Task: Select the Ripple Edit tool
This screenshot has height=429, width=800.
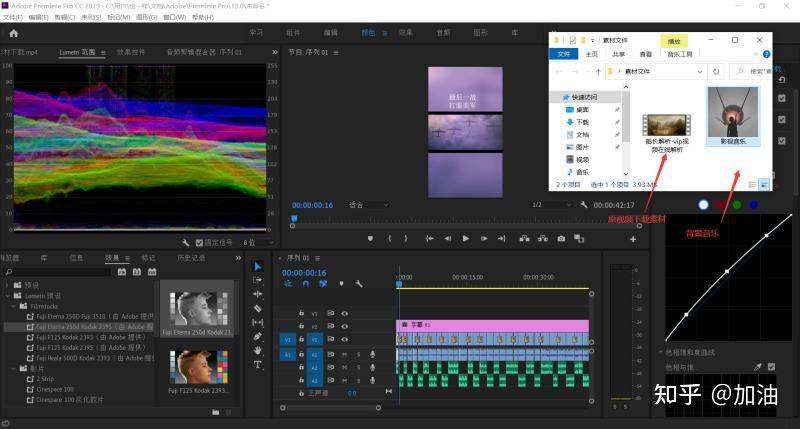Action: point(258,294)
